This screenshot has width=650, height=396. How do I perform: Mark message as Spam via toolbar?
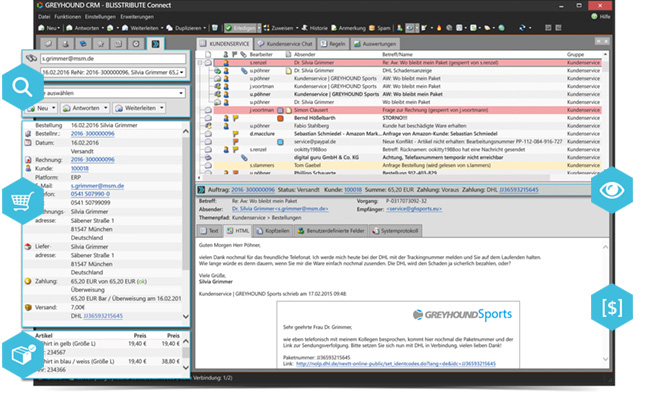[380, 28]
